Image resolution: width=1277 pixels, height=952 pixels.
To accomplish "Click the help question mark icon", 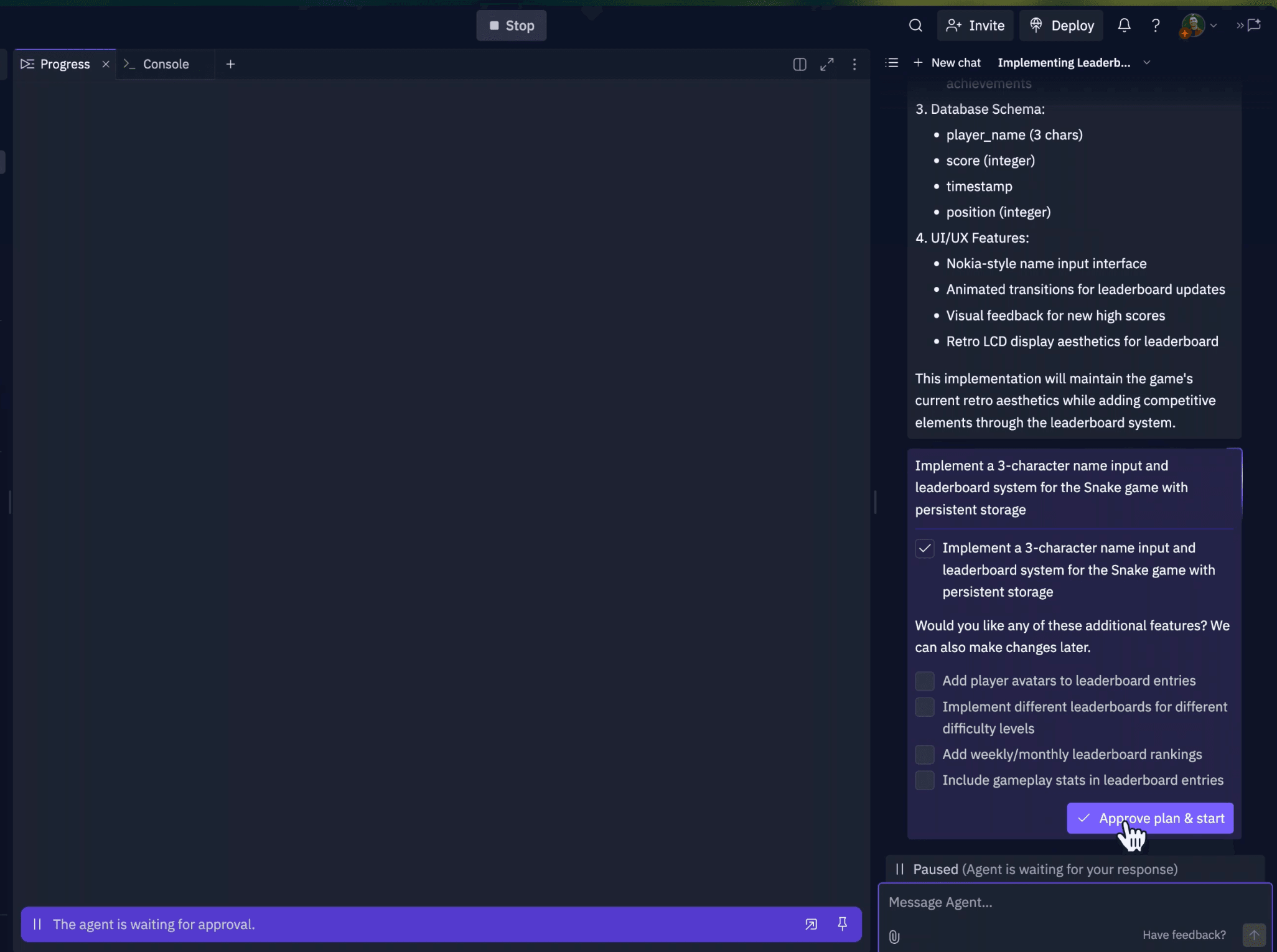I will tap(1155, 26).
